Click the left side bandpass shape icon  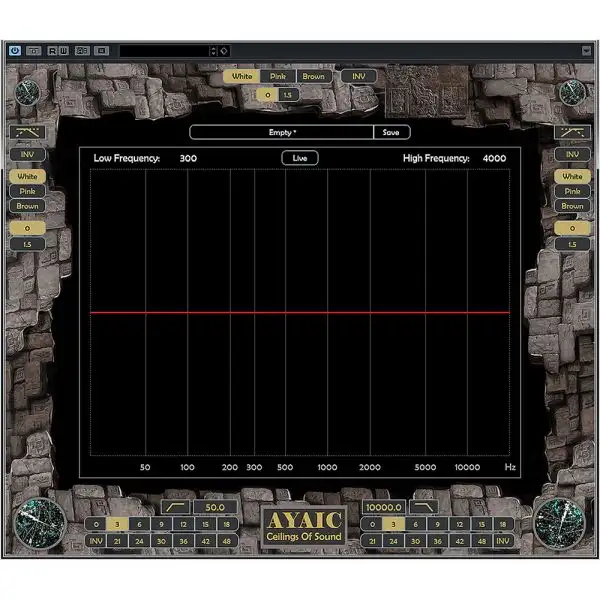28,133
